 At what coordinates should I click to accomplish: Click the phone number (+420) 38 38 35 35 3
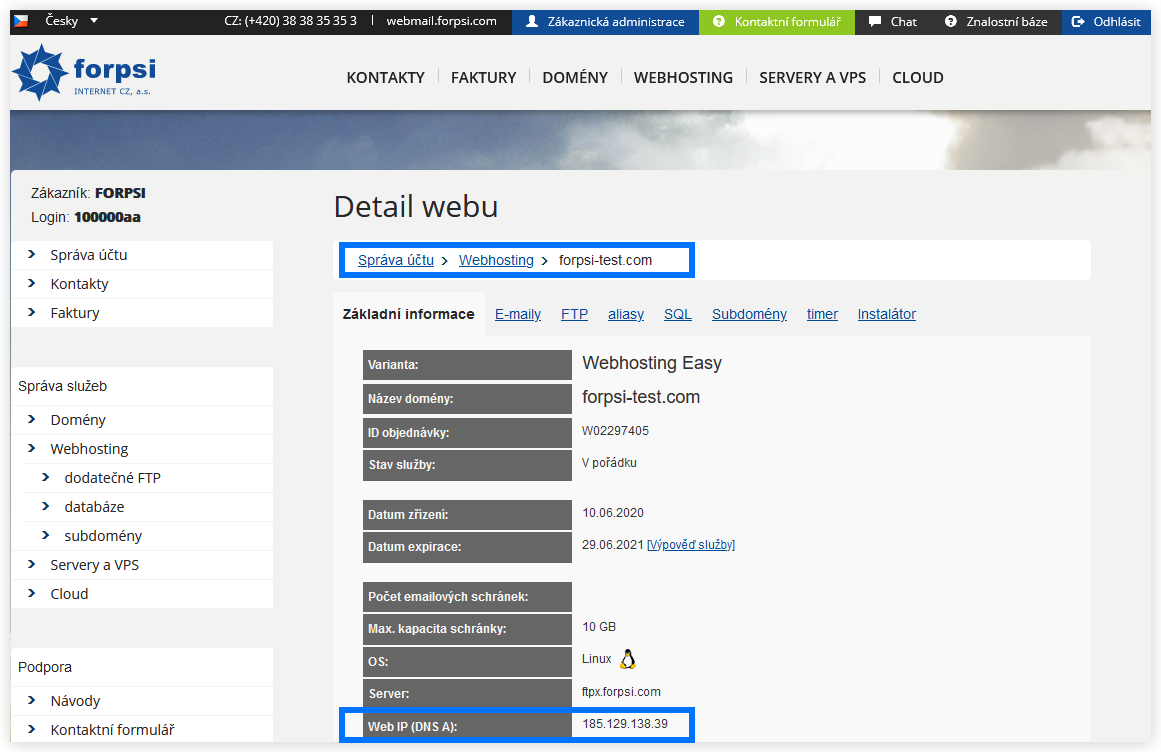[301, 21]
